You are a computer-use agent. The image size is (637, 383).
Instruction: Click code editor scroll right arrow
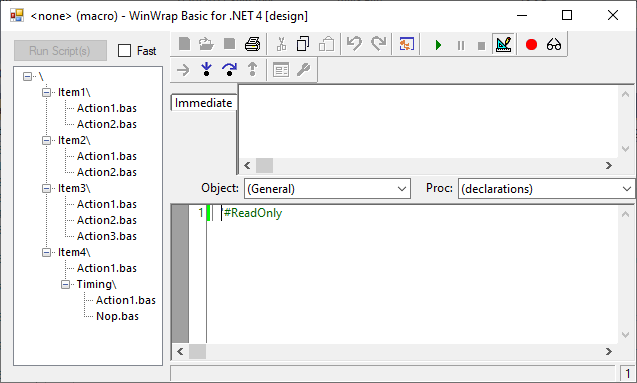point(608,351)
